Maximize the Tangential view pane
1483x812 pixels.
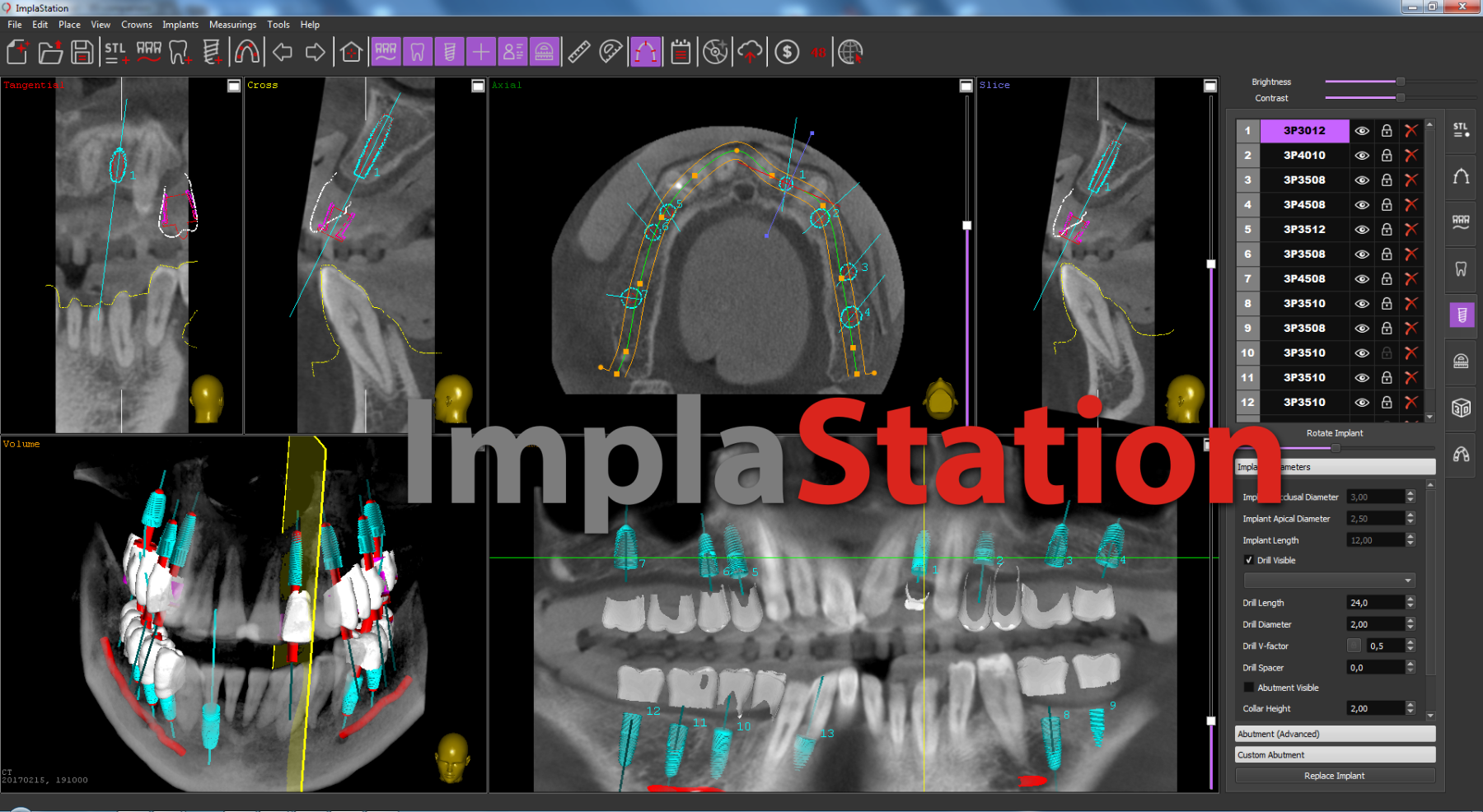coord(234,86)
